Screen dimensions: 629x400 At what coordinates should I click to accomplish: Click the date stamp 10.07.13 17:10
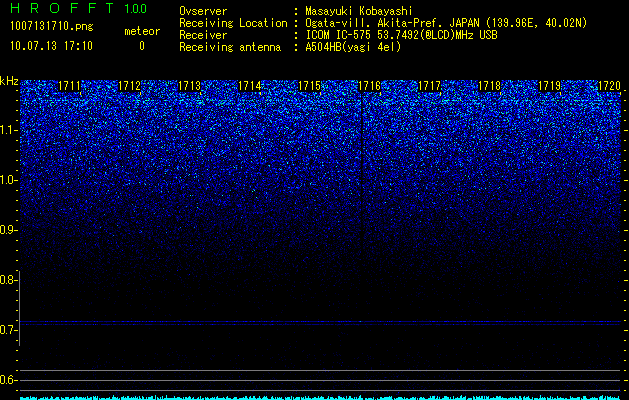pyautogui.click(x=51, y=46)
